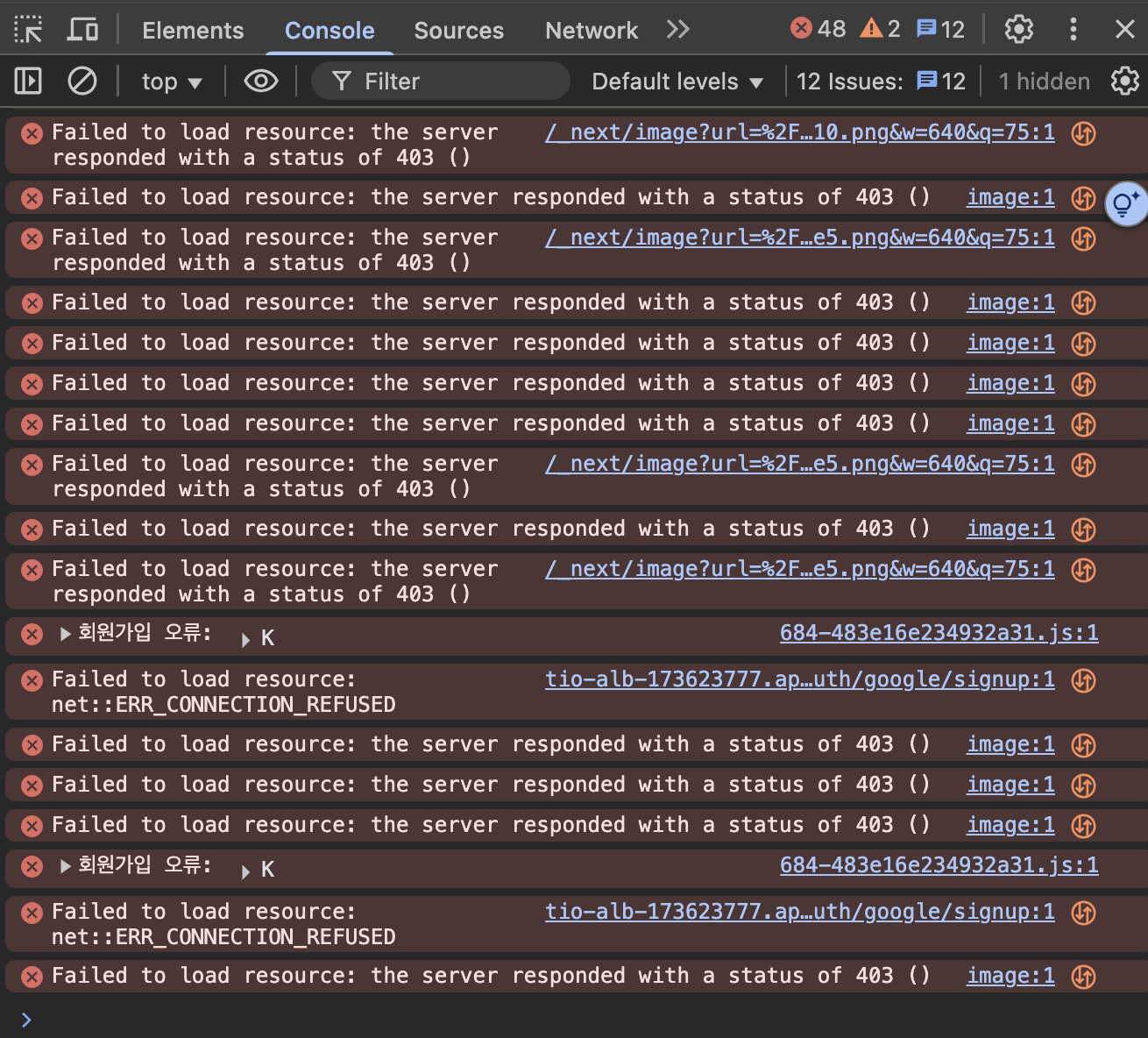Expand the second 회원가입 오류 error entry

[x=65, y=866]
